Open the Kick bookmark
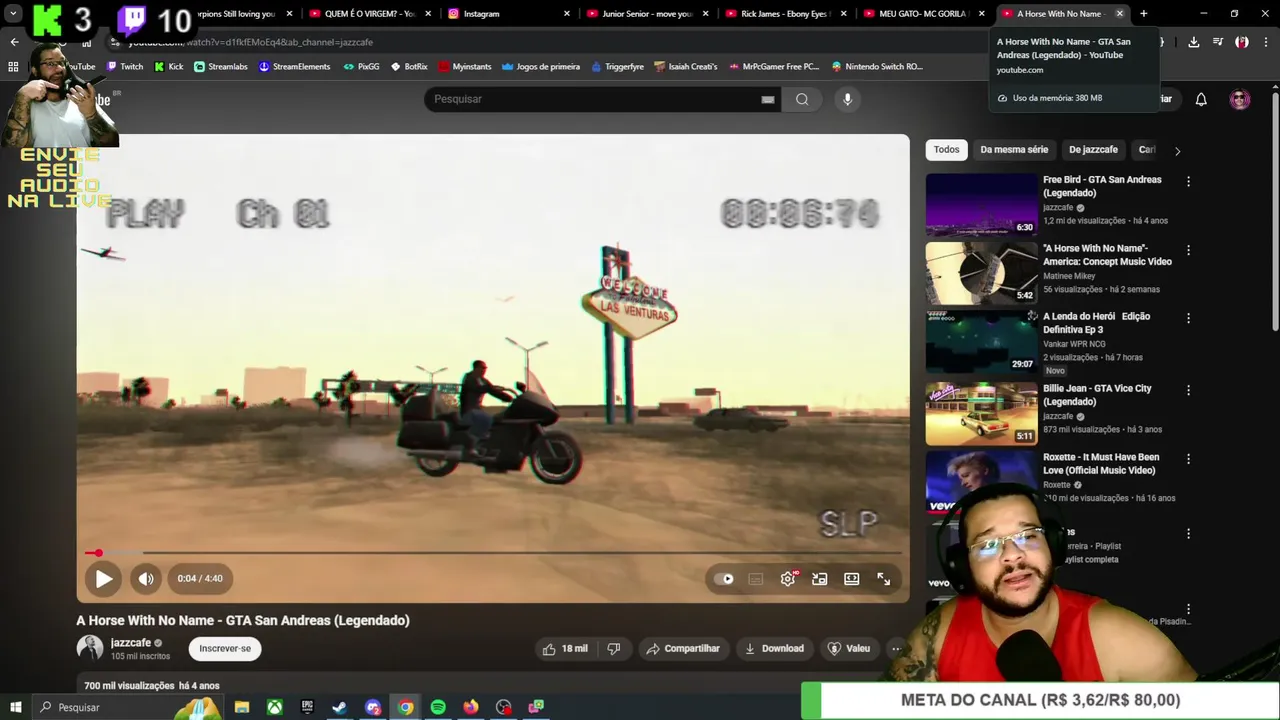This screenshot has height=720, width=1280. pyautogui.click(x=169, y=67)
